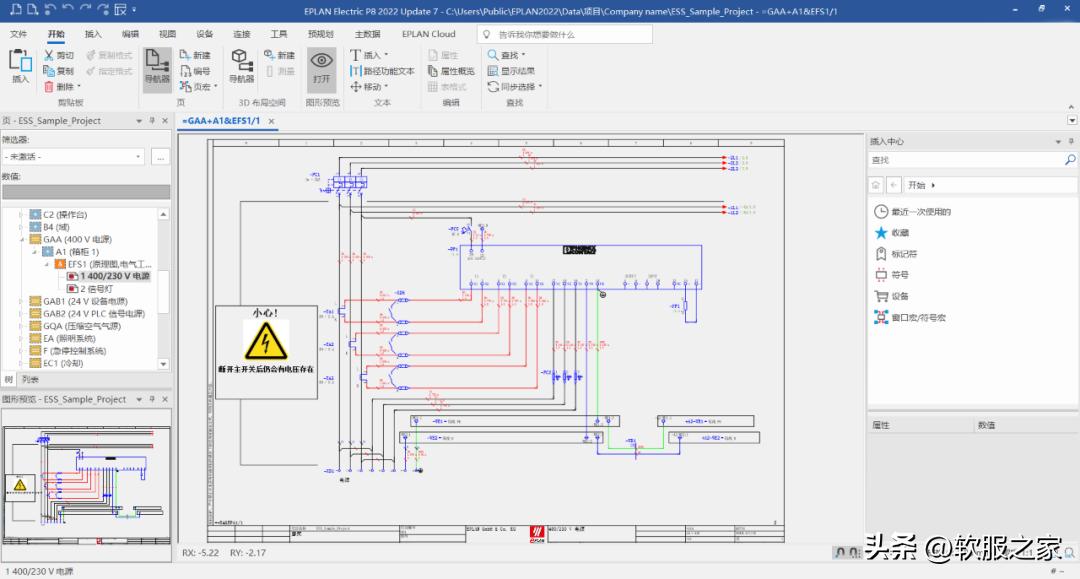Collapse the GAA (400 V 电源) tree node
The height and width of the screenshot is (579, 1080).
(x=23, y=239)
